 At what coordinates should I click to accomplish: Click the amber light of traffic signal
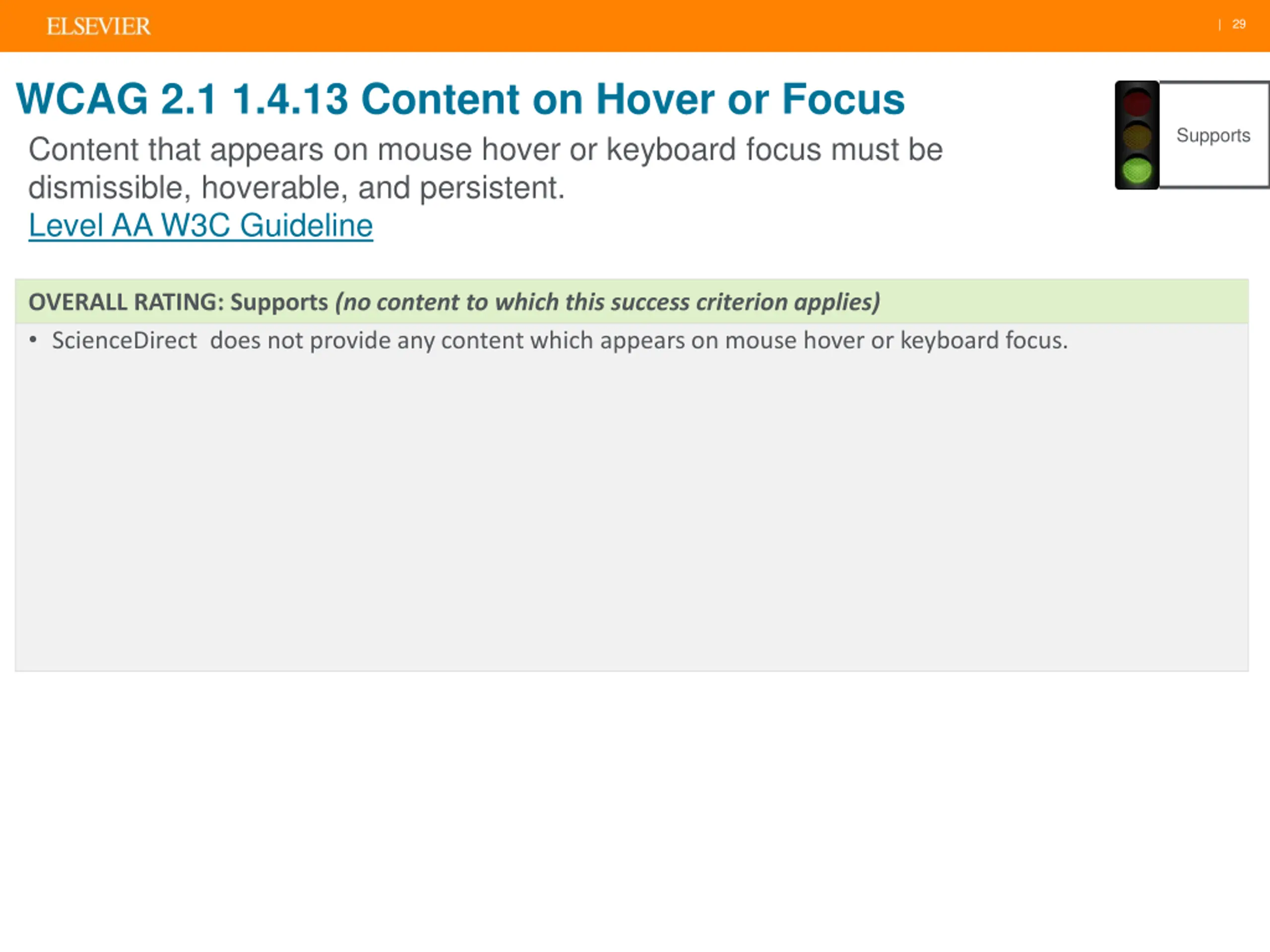coord(1137,136)
